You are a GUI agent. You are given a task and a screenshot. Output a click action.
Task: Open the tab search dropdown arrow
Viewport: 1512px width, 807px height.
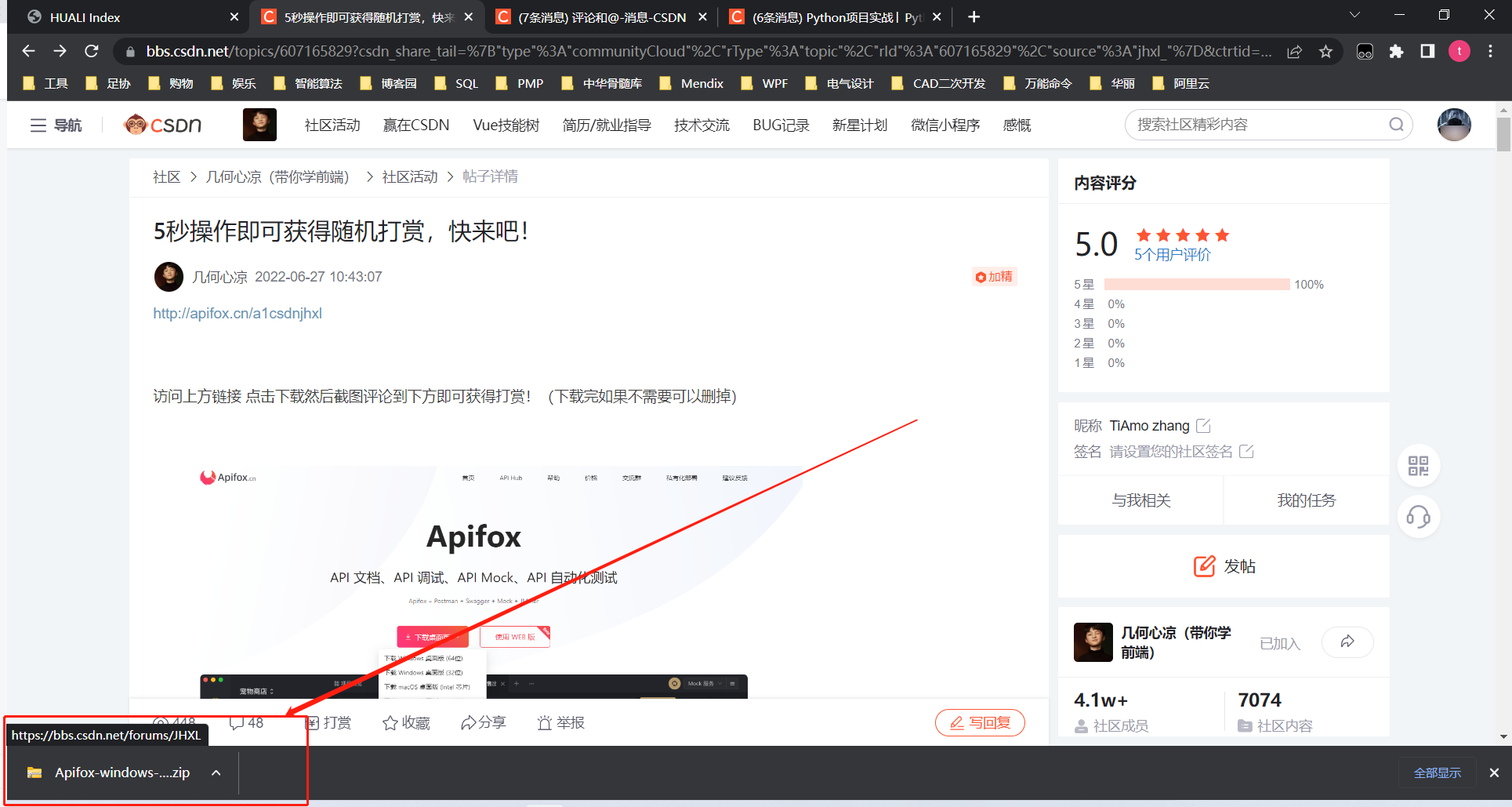tap(1354, 15)
